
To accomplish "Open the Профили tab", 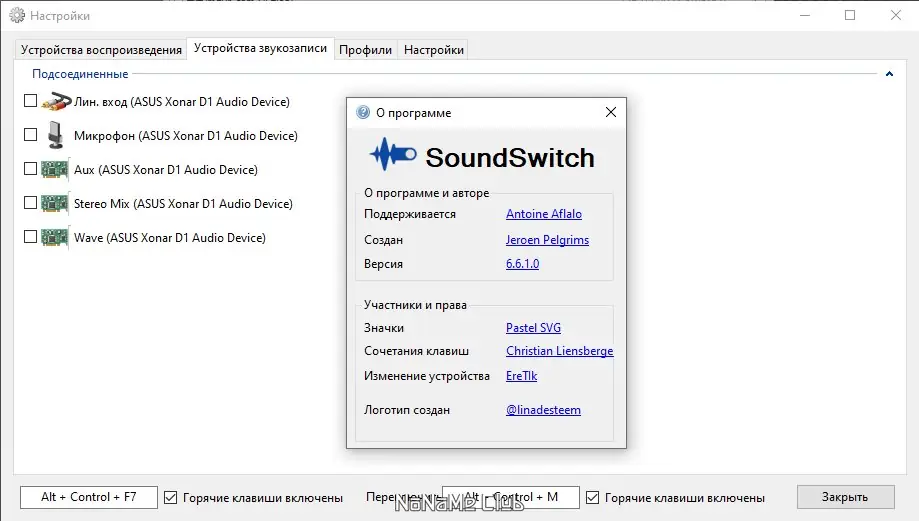I will pos(366,50).
